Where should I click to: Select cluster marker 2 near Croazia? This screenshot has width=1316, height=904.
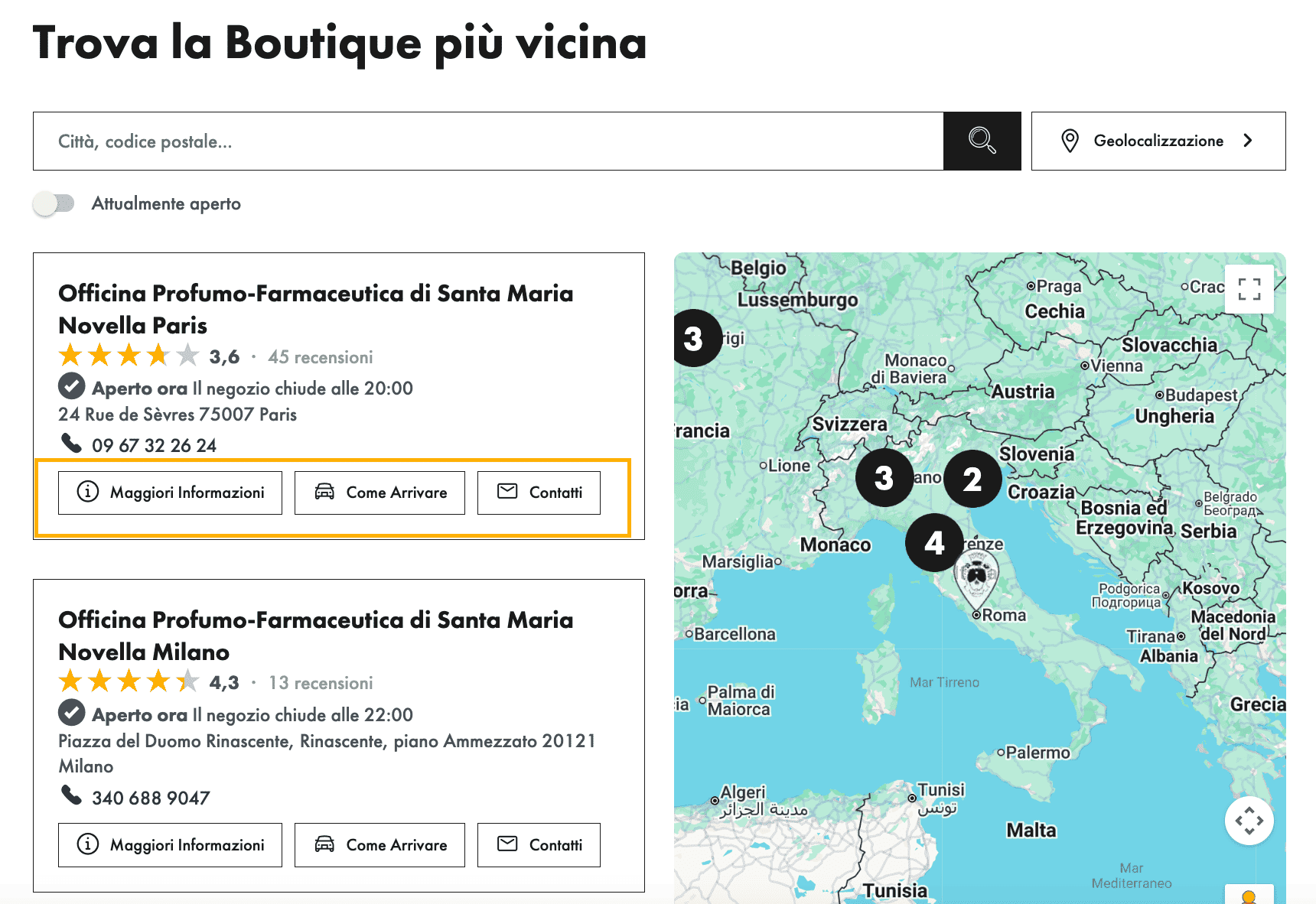point(972,479)
